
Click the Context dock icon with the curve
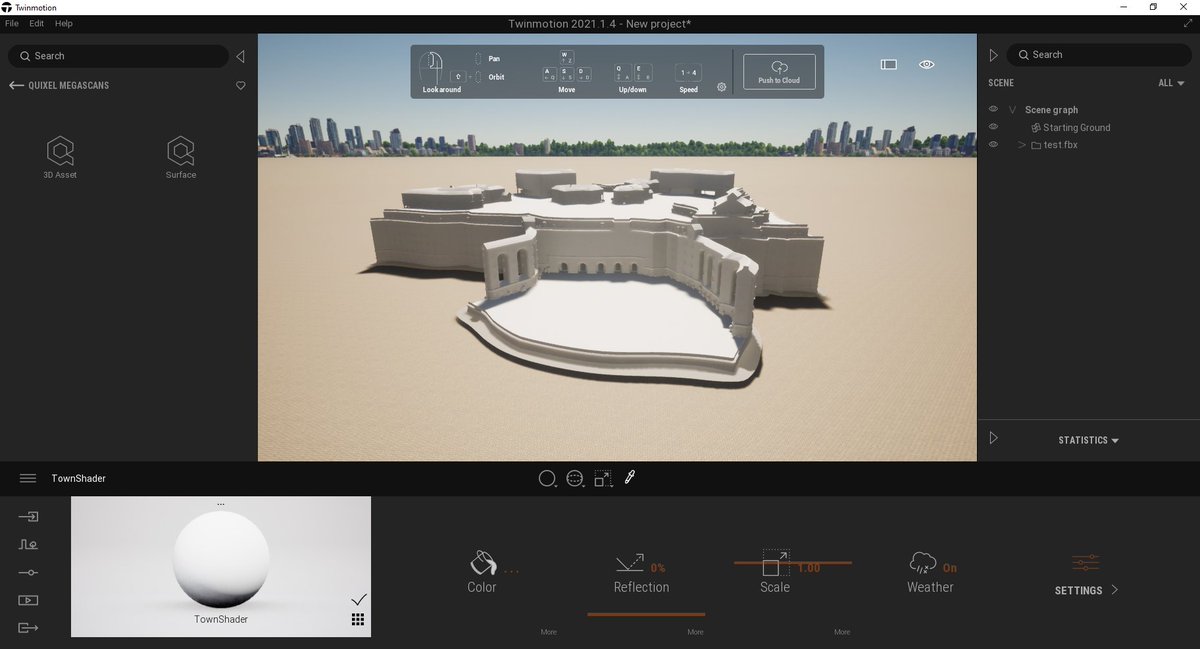click(x=28, y=545)
